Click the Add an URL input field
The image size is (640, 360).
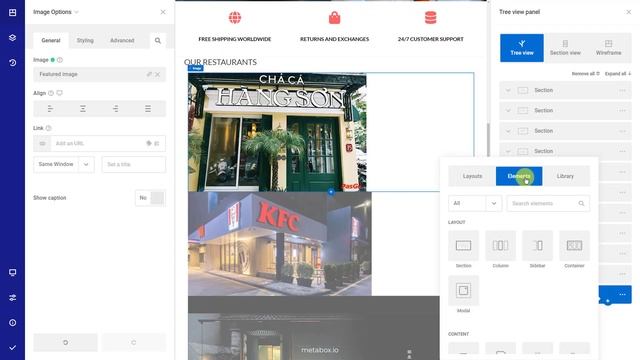[x=100, y=144]
